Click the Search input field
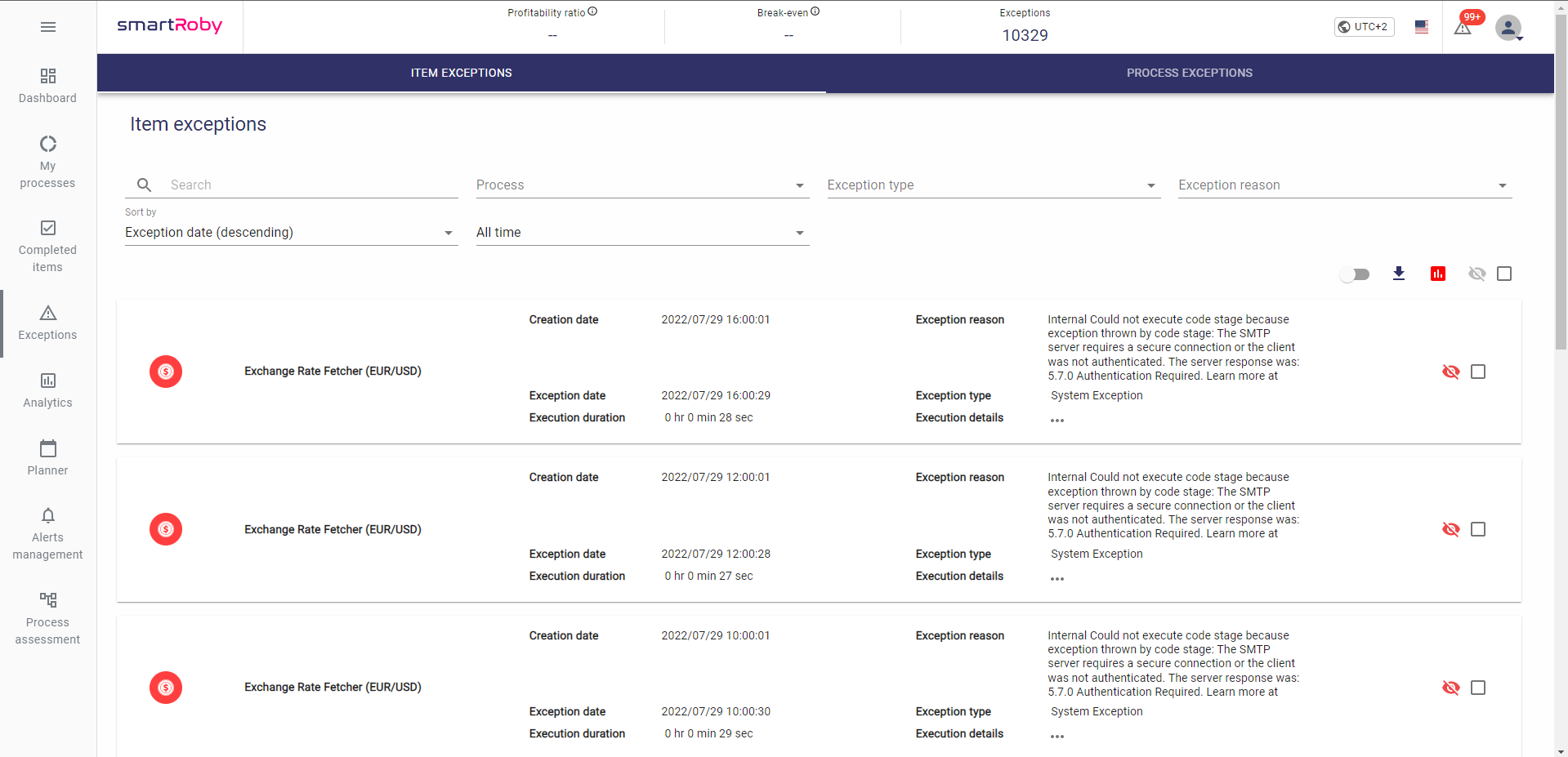 coord(310,185)
